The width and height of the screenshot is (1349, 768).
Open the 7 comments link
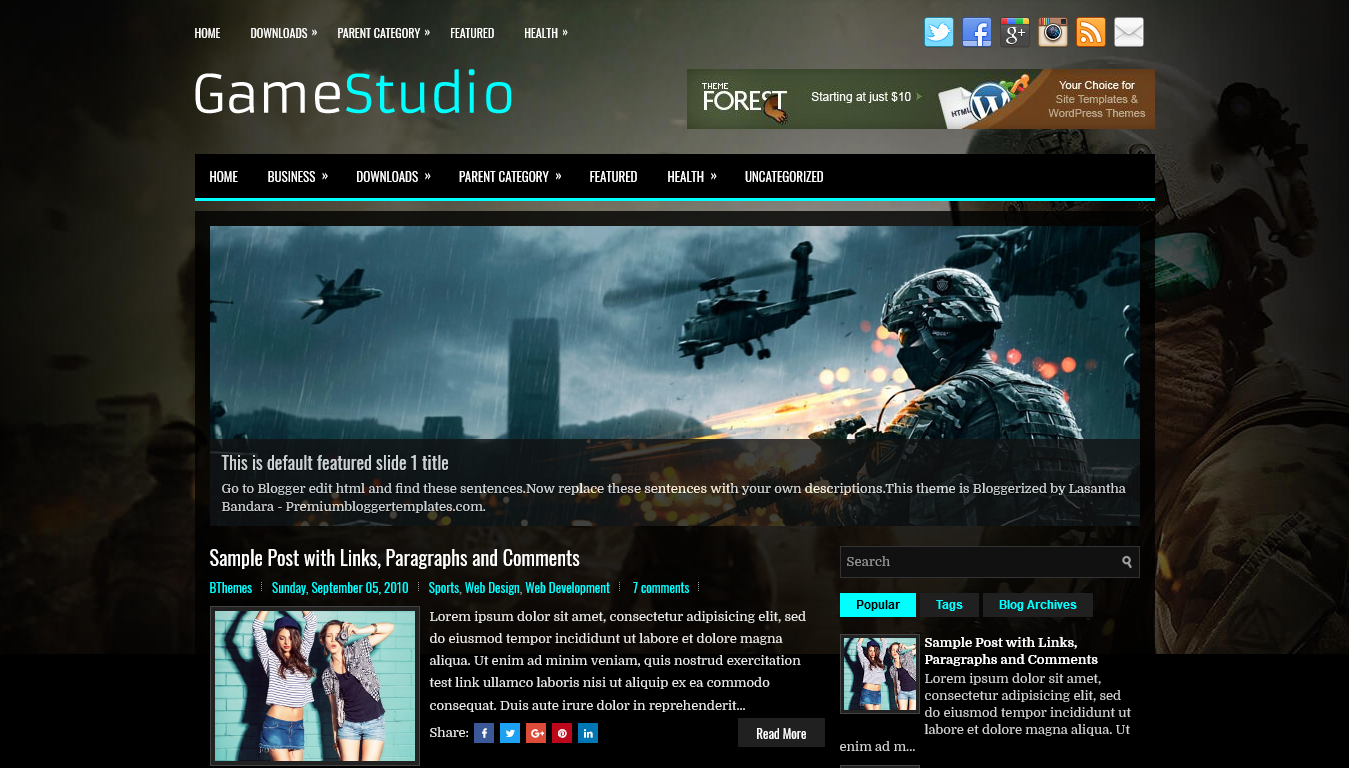click(661, 588)
